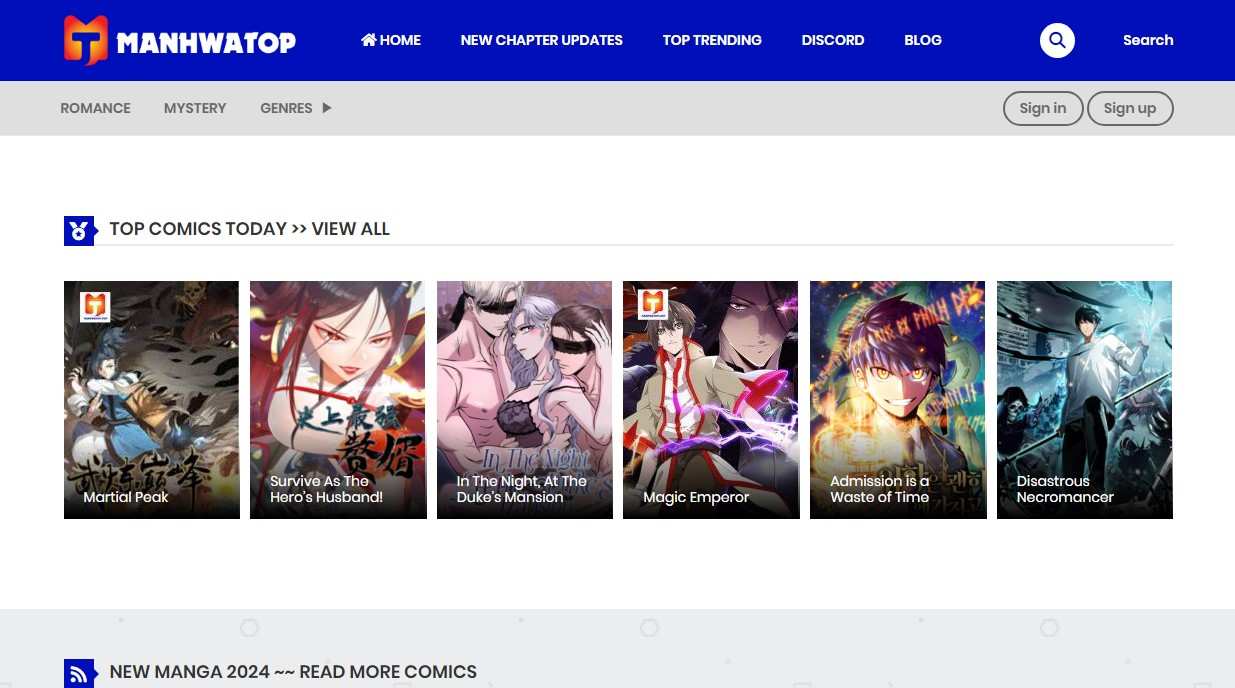Click the Sign in button

point(1043,108)
